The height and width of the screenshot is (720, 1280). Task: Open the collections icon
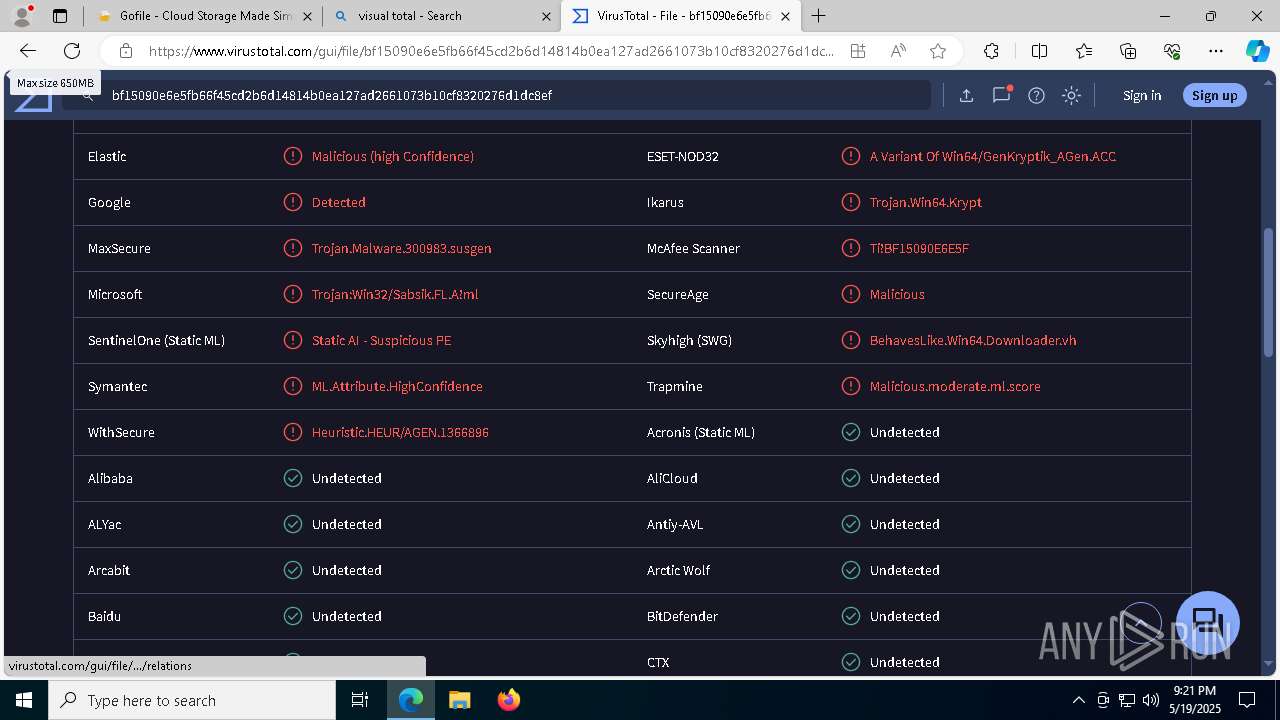(x=1128, y=51)
